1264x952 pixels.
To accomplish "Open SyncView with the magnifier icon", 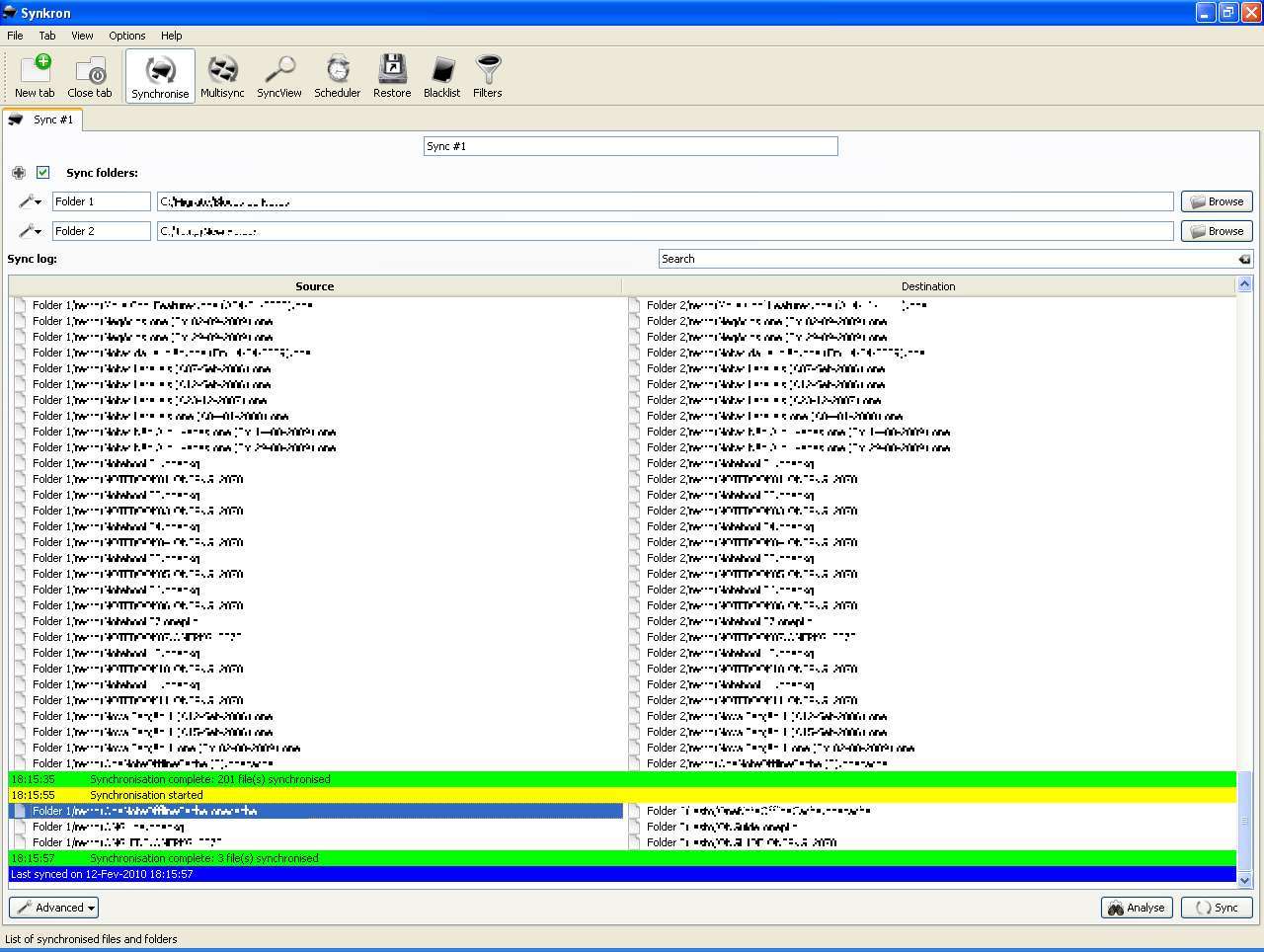I will [279, 76].
